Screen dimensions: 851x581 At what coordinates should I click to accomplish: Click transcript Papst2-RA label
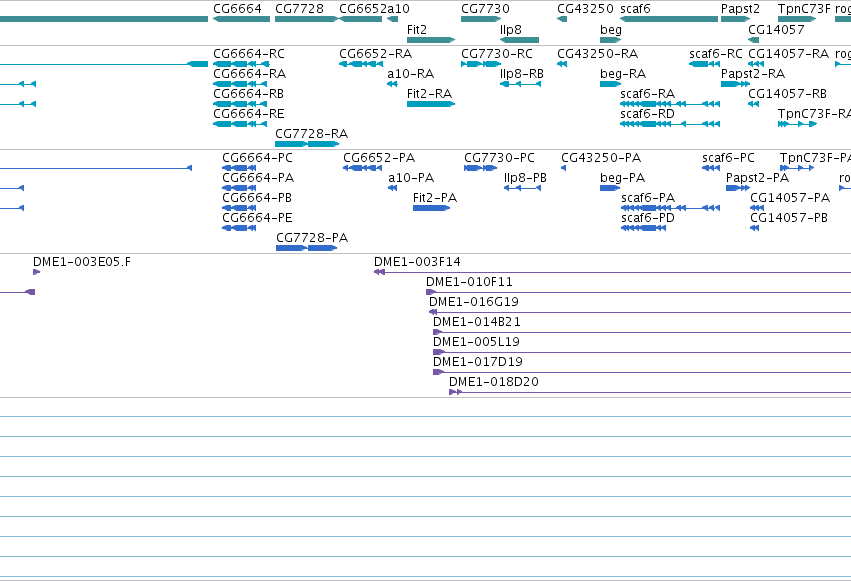753,73
